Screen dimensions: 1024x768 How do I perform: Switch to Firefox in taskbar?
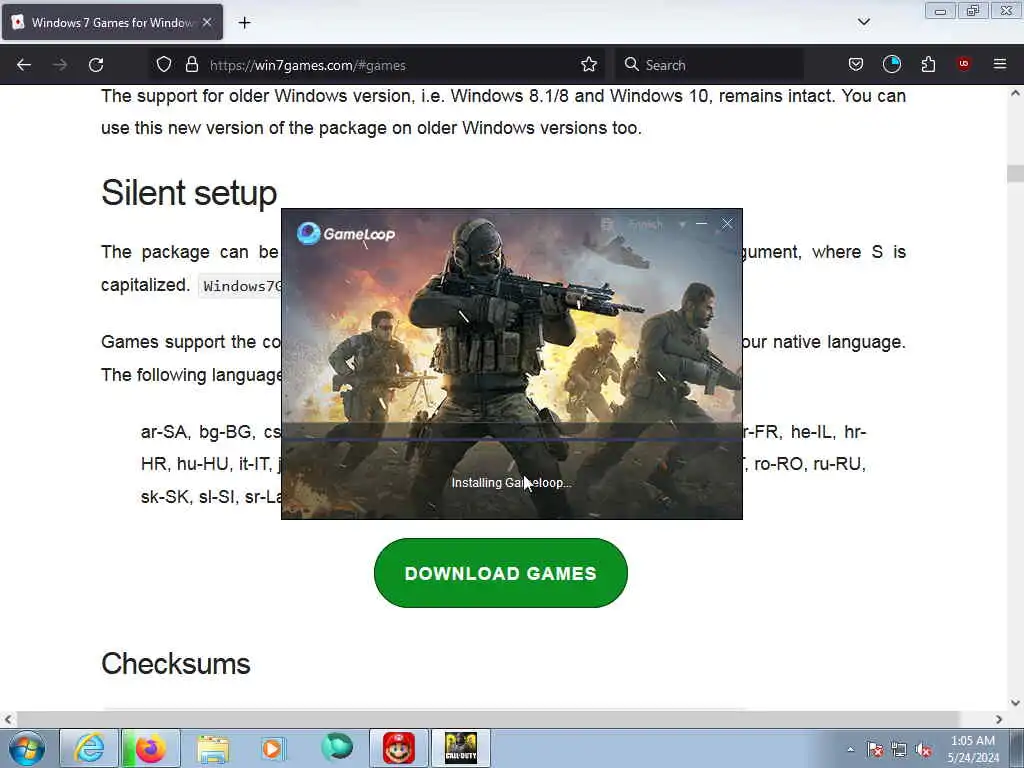click(x=151, y=748)
